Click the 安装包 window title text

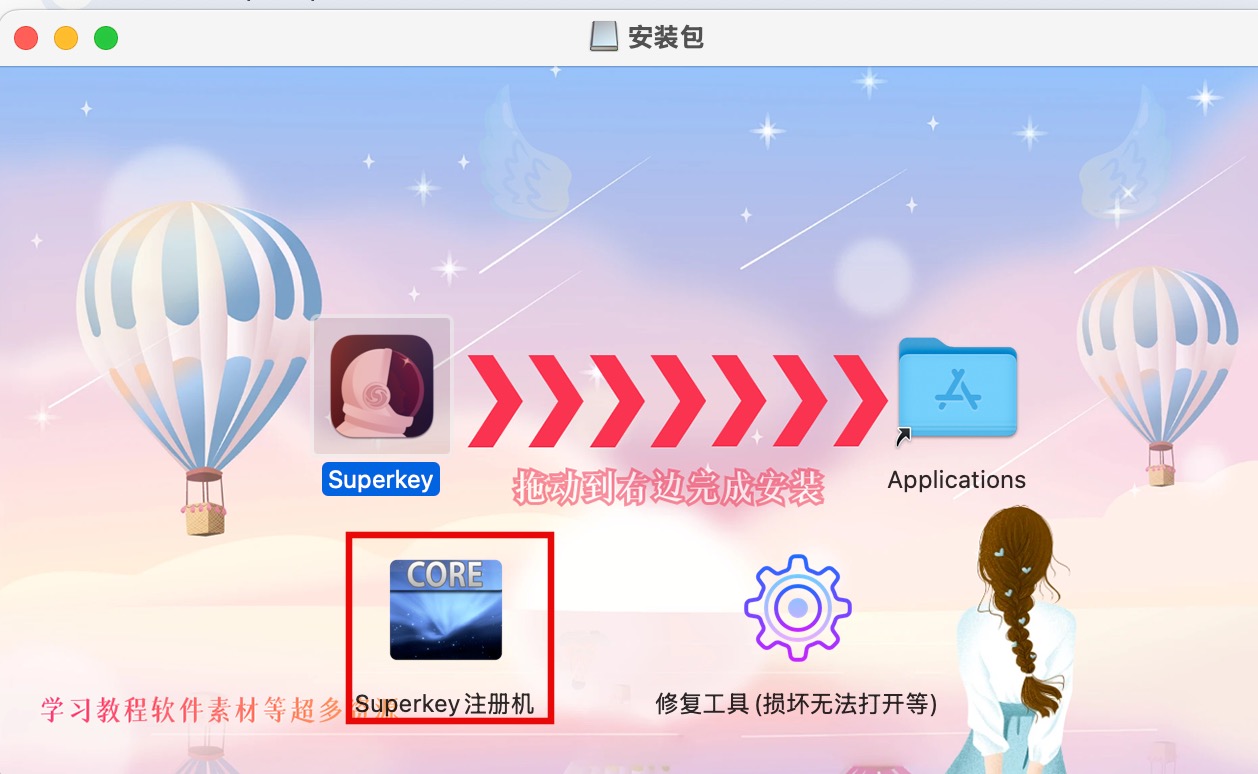click(x=666, y=38)
